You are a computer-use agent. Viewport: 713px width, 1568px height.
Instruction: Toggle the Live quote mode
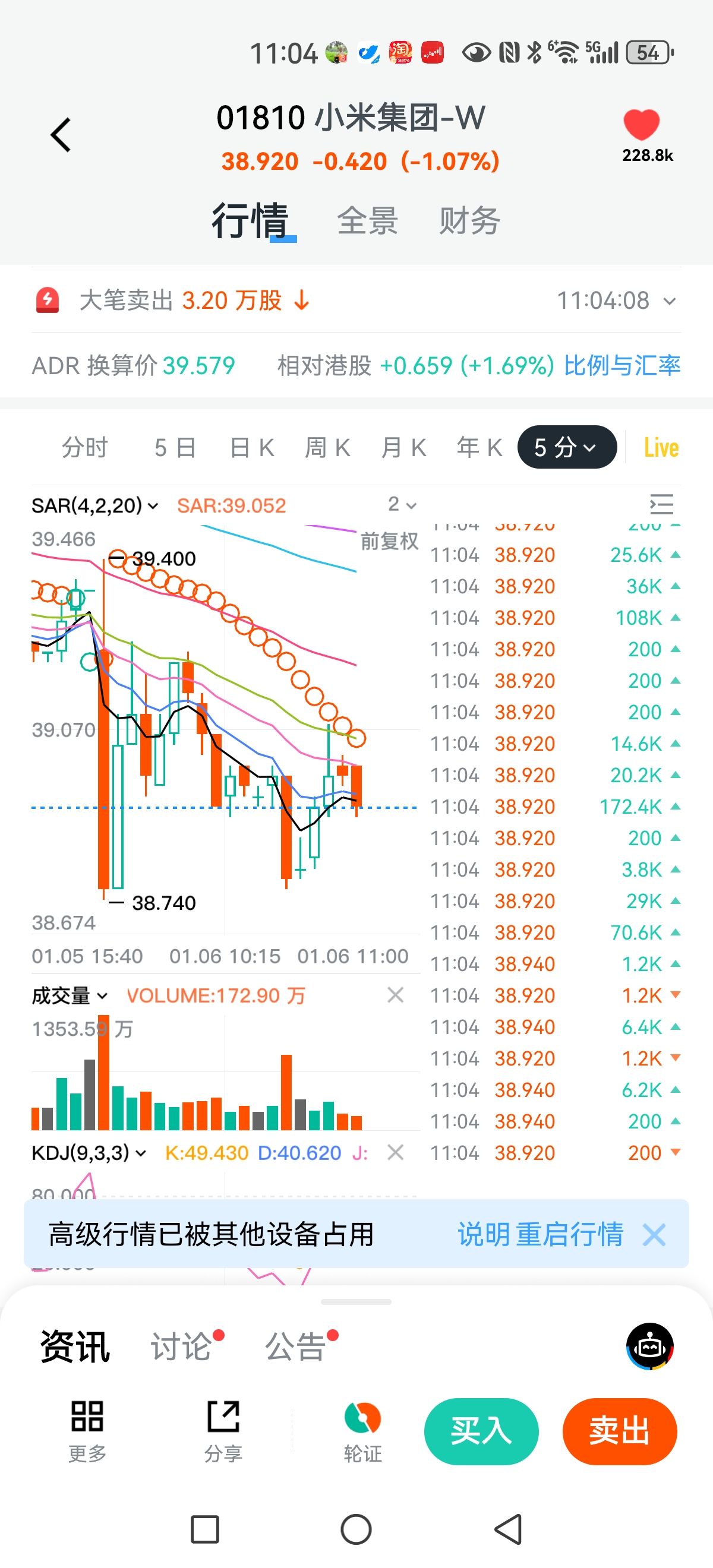pyautogui.click(x=661, y=447)
